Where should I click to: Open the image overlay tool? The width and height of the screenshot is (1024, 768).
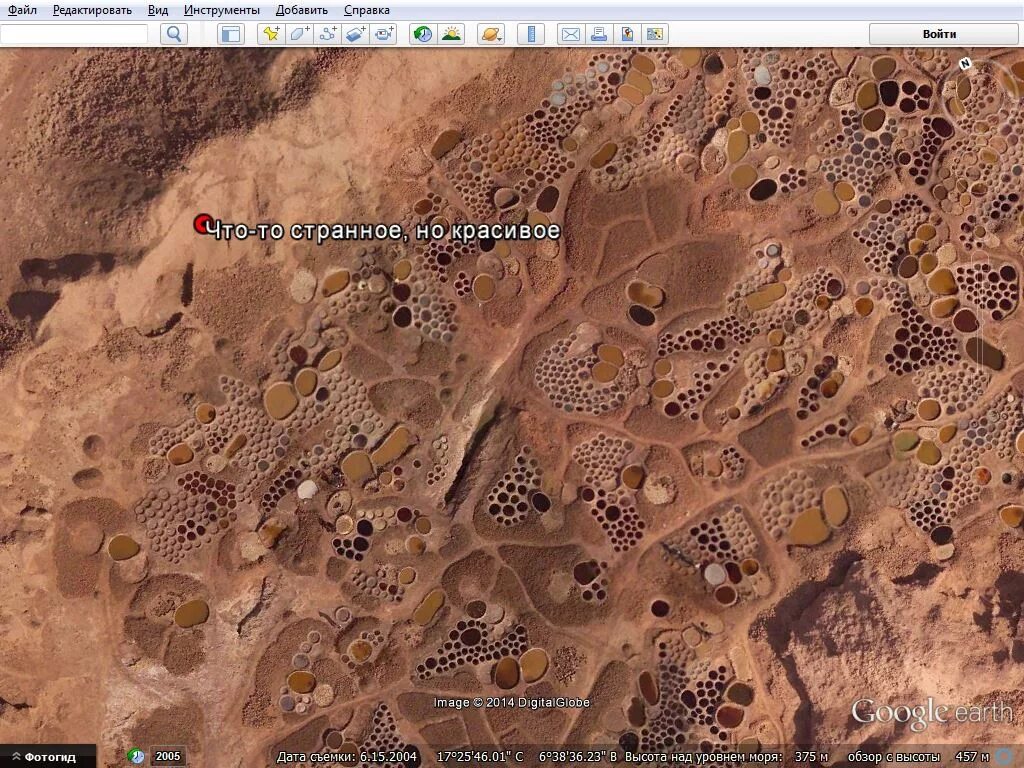(x=355, y=34)
